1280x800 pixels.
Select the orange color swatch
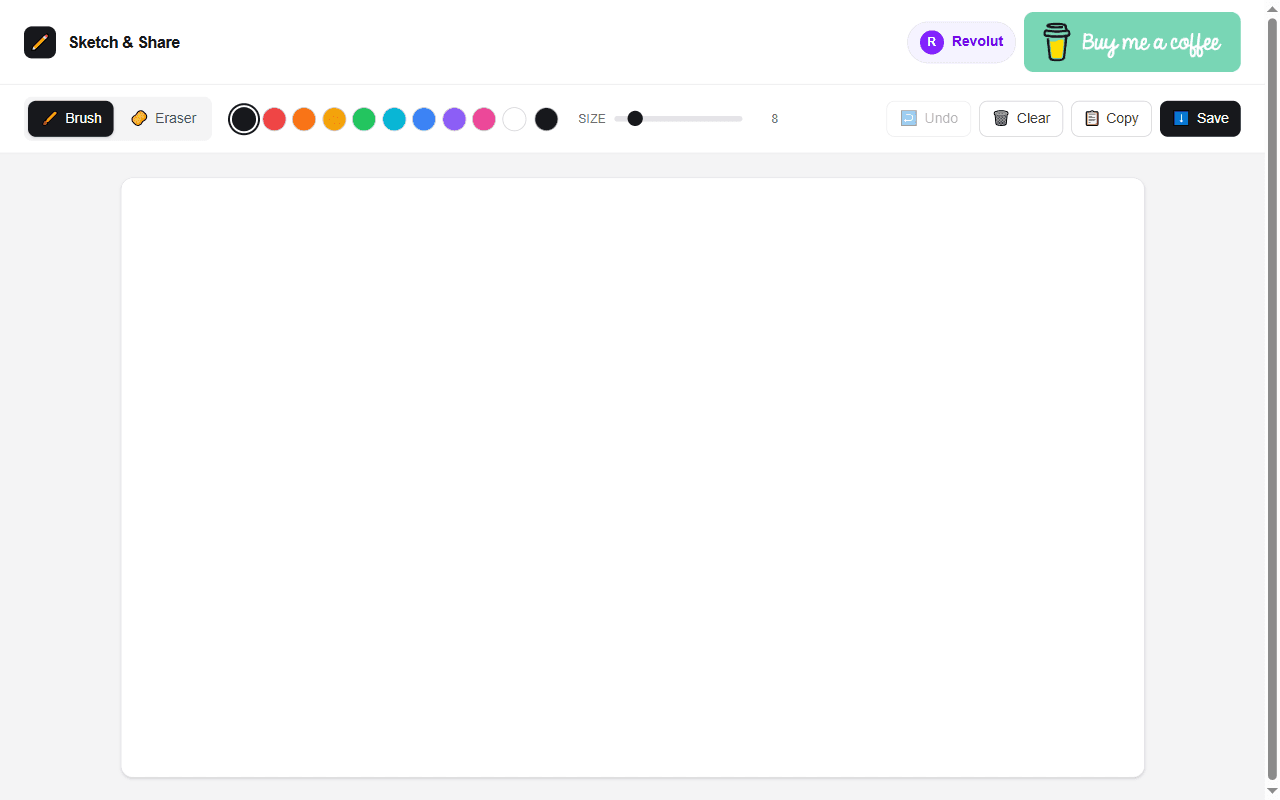(x=304, y=119)
